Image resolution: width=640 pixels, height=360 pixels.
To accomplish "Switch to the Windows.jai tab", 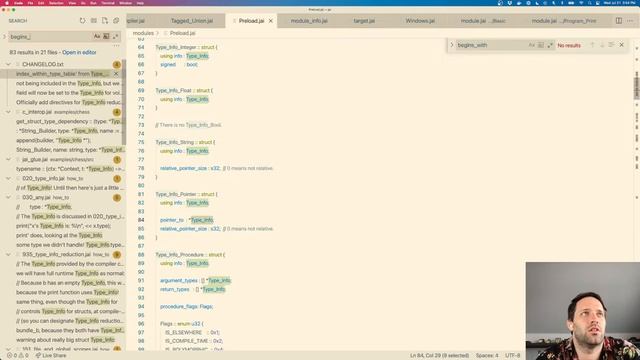I will click(420, 21).
